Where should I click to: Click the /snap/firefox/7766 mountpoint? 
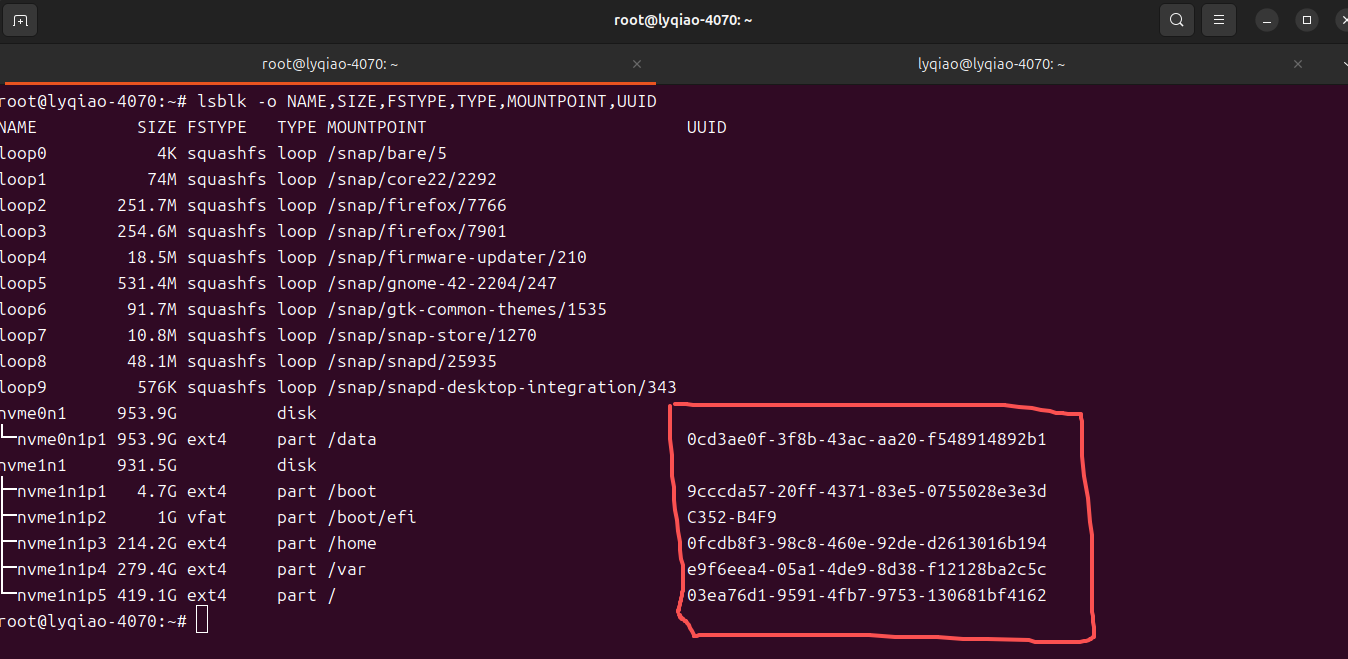pyautogui.click(x=416, y=205)
